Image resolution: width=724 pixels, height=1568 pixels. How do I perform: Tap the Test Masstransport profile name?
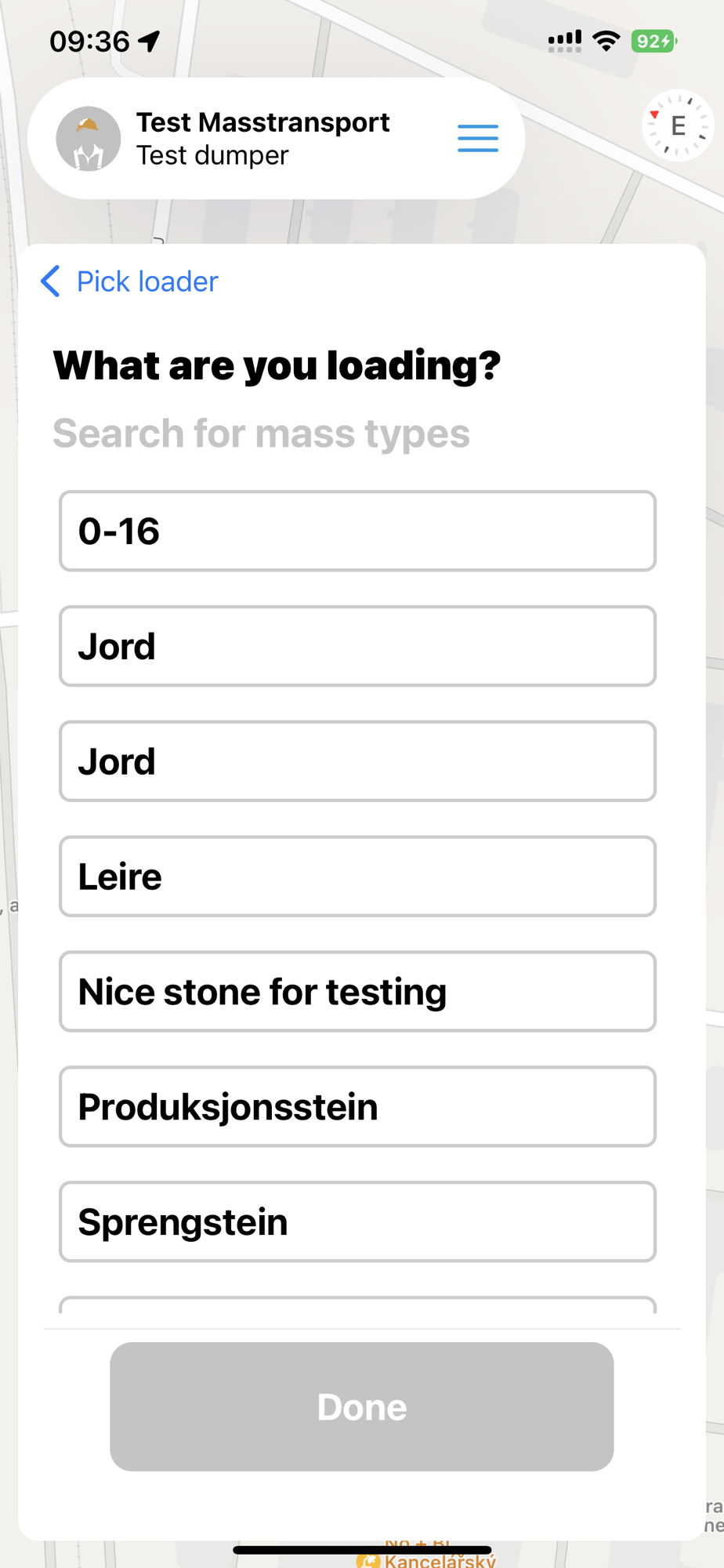tap(262, 122)
